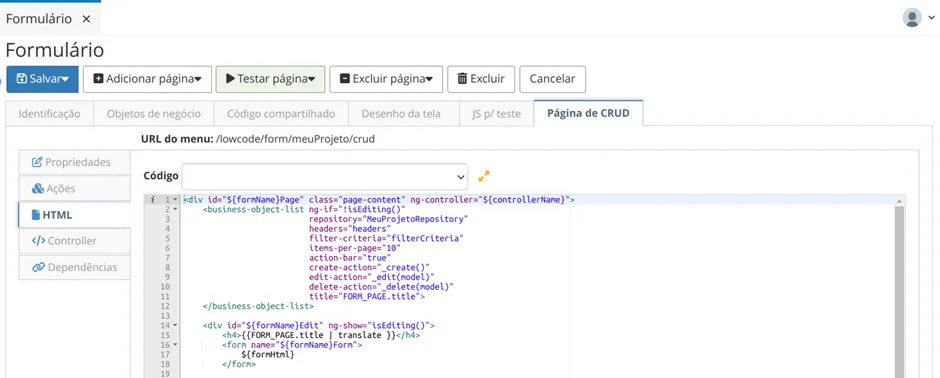Image resolution: width=940 pixels, height=378 pixels.
Task: Click the Salvar button
Action: click(43, 79)
